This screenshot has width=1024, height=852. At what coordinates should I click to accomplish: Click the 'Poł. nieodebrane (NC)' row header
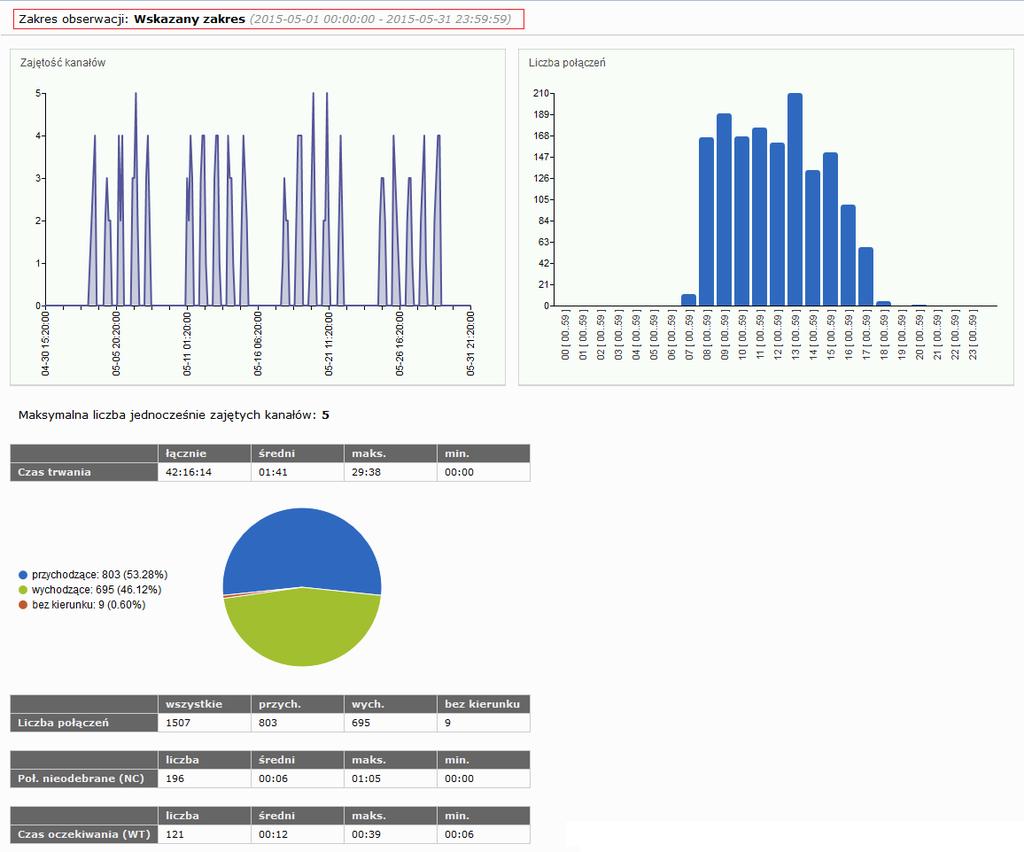(84, 778)
